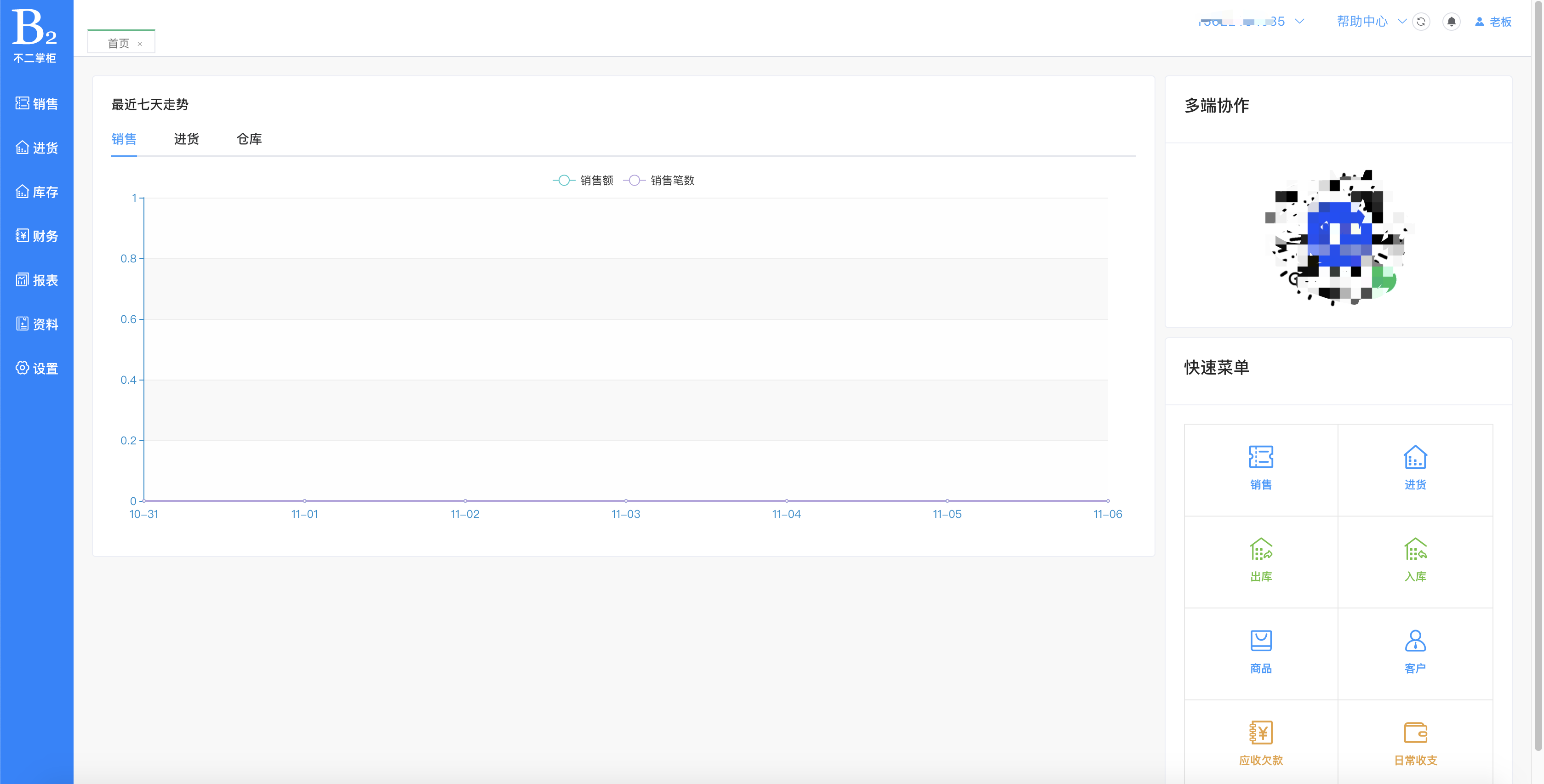Viewport: 1544px width, 784px height.
Task: Open 销售 in the quick menu
Action: click(1261, 470)
